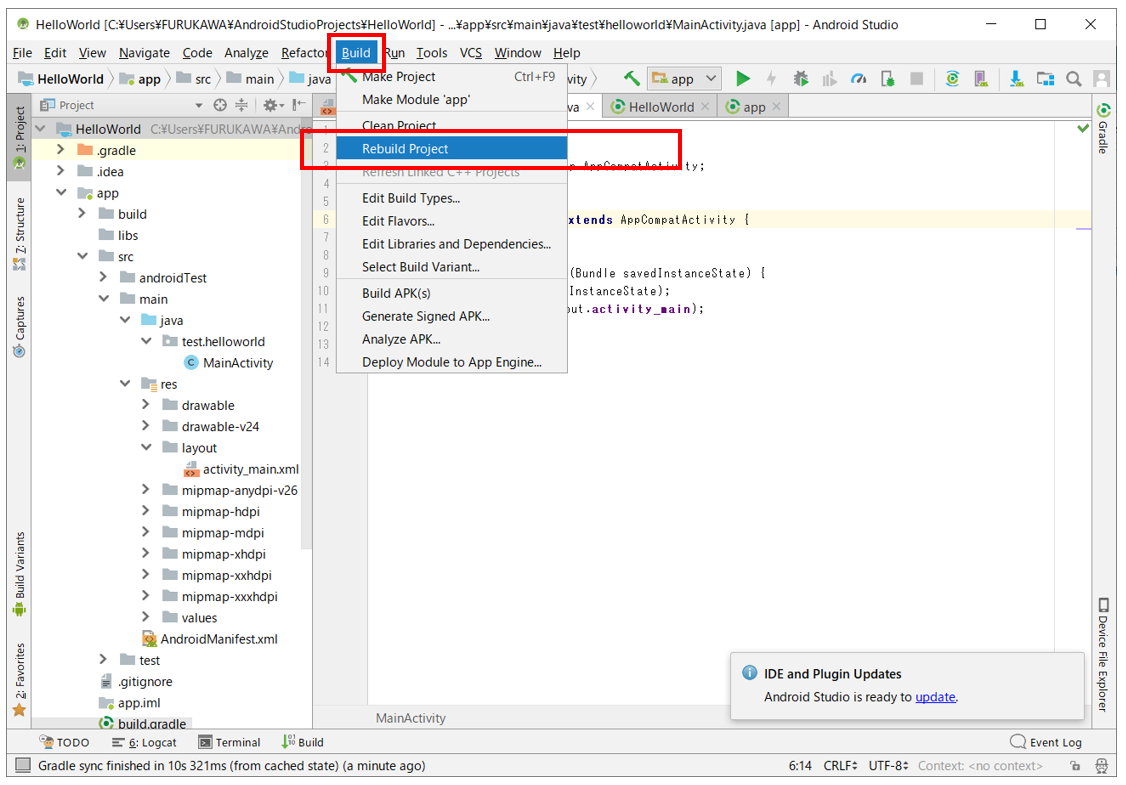Select Rebuild Project in Build menu
1126x785 pixels.
tap(452, 149)
